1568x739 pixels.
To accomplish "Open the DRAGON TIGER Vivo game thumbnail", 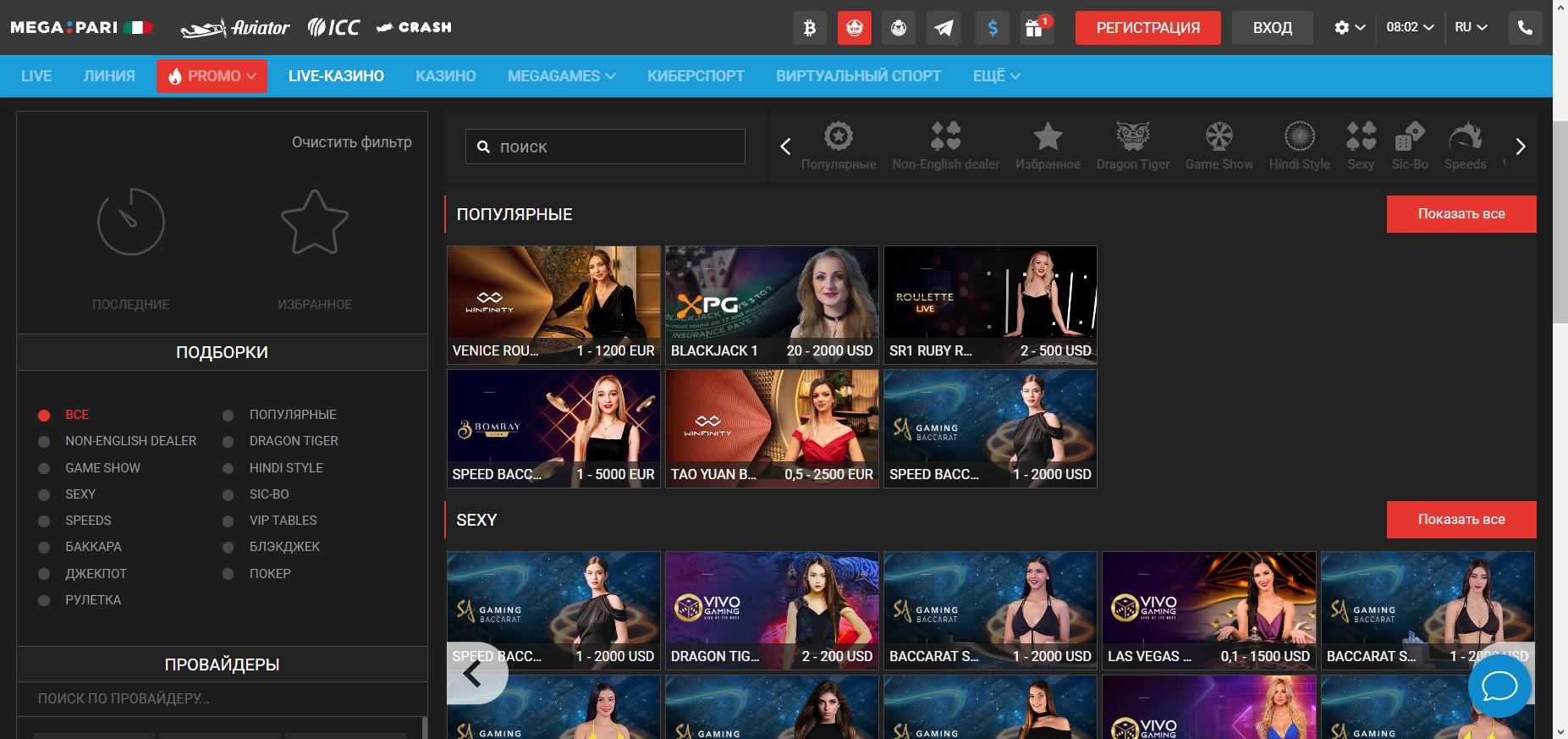I will click(772, 611).
